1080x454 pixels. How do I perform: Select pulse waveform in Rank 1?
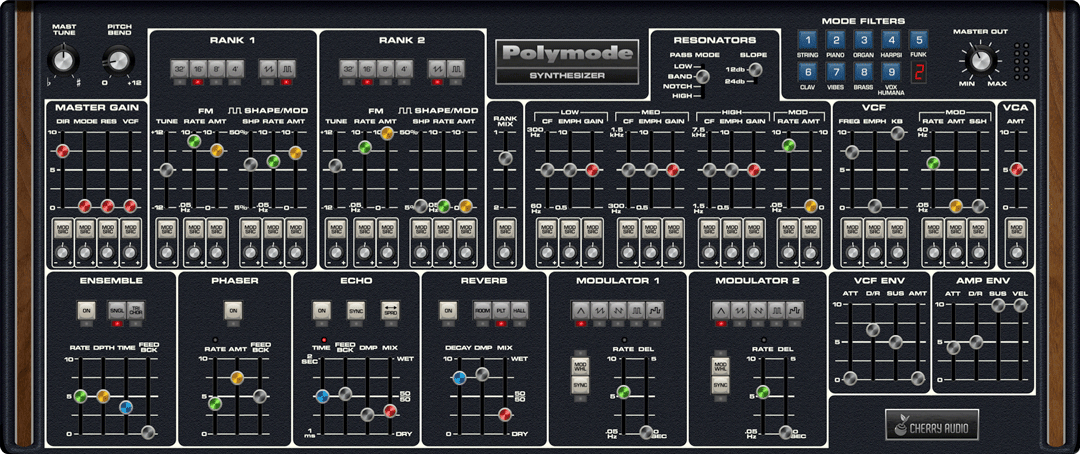coord(287,68)
